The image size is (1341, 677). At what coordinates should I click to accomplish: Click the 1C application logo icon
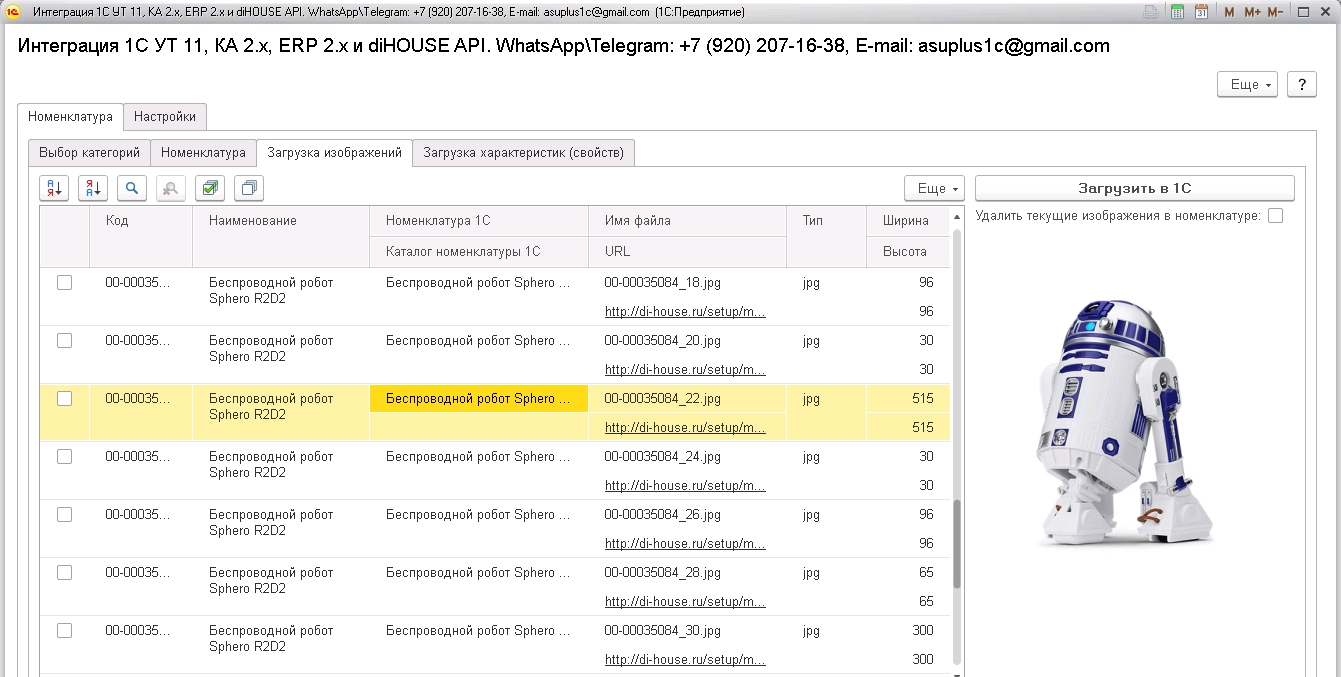[x=13, y=12]
